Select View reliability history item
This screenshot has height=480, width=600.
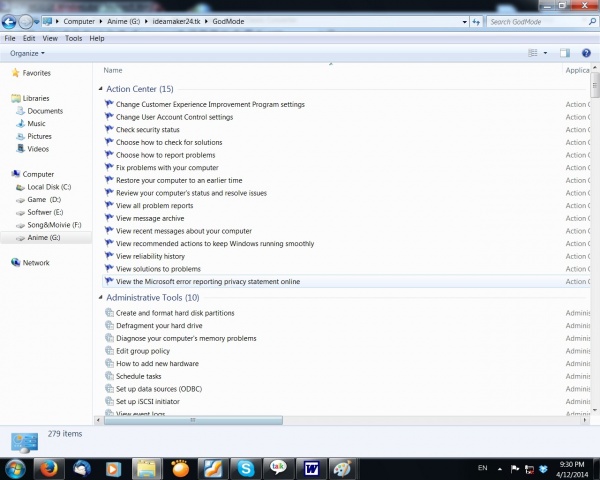coord(150,256)
